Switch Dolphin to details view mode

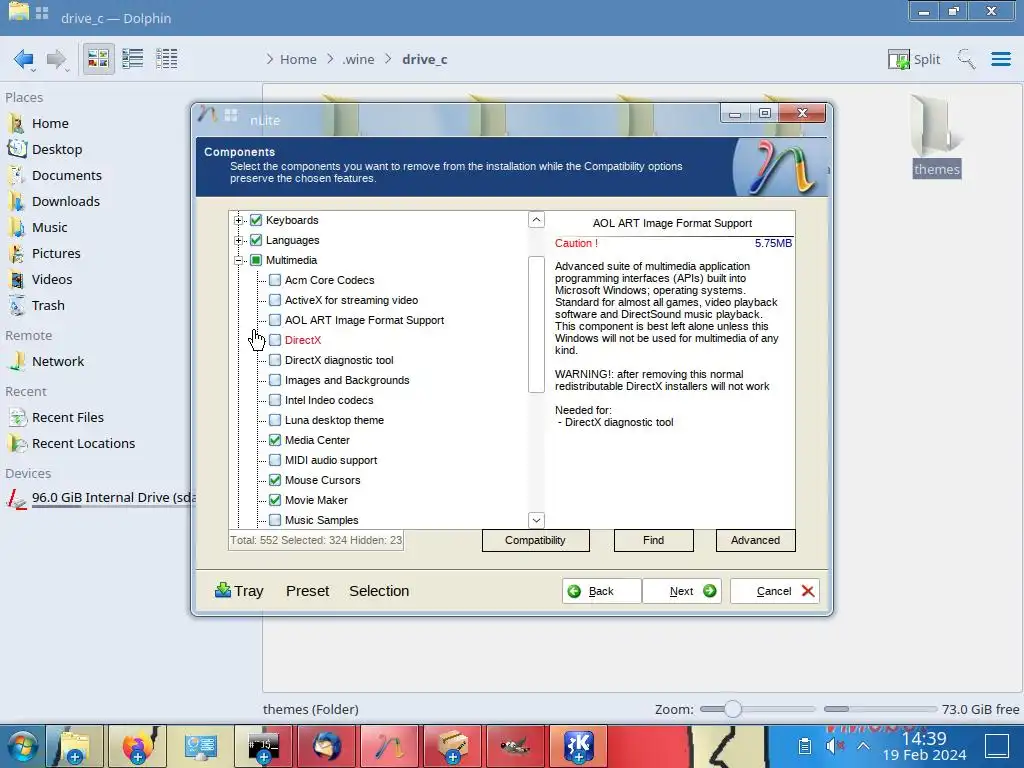click(x=167, y=59)
